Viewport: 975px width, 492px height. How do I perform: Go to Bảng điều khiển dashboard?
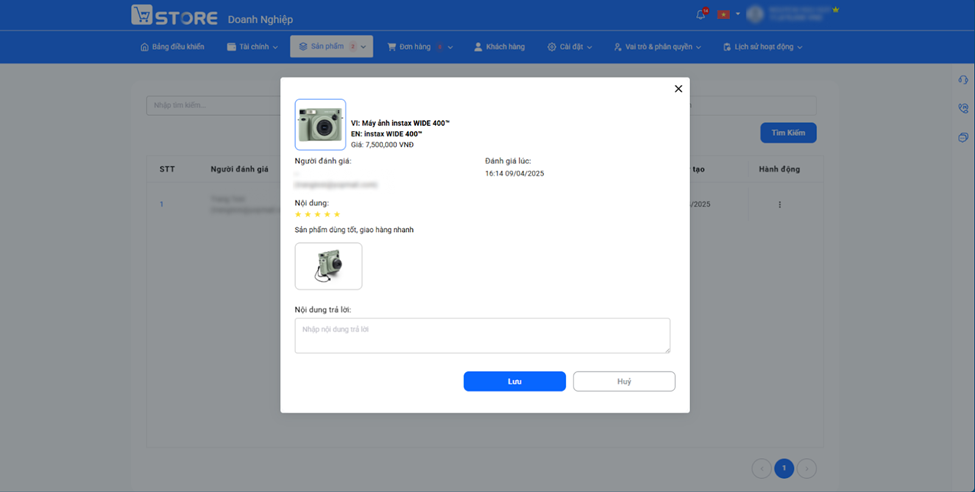click(172, 47)
